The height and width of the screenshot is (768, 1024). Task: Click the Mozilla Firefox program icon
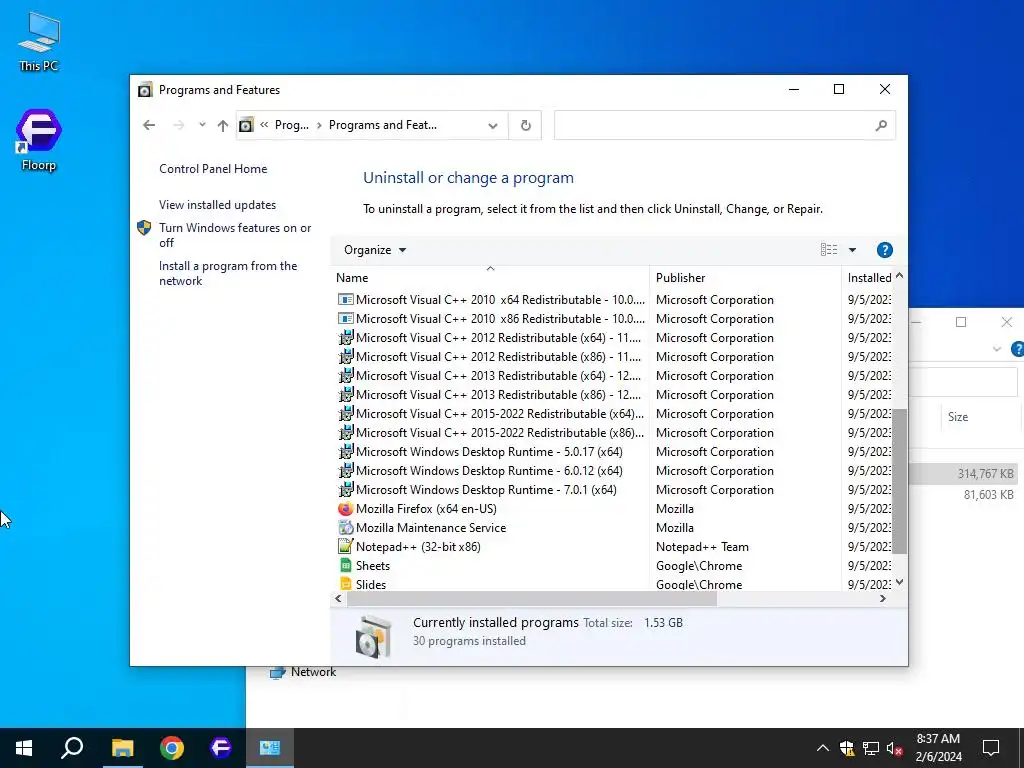pos(345,509)
